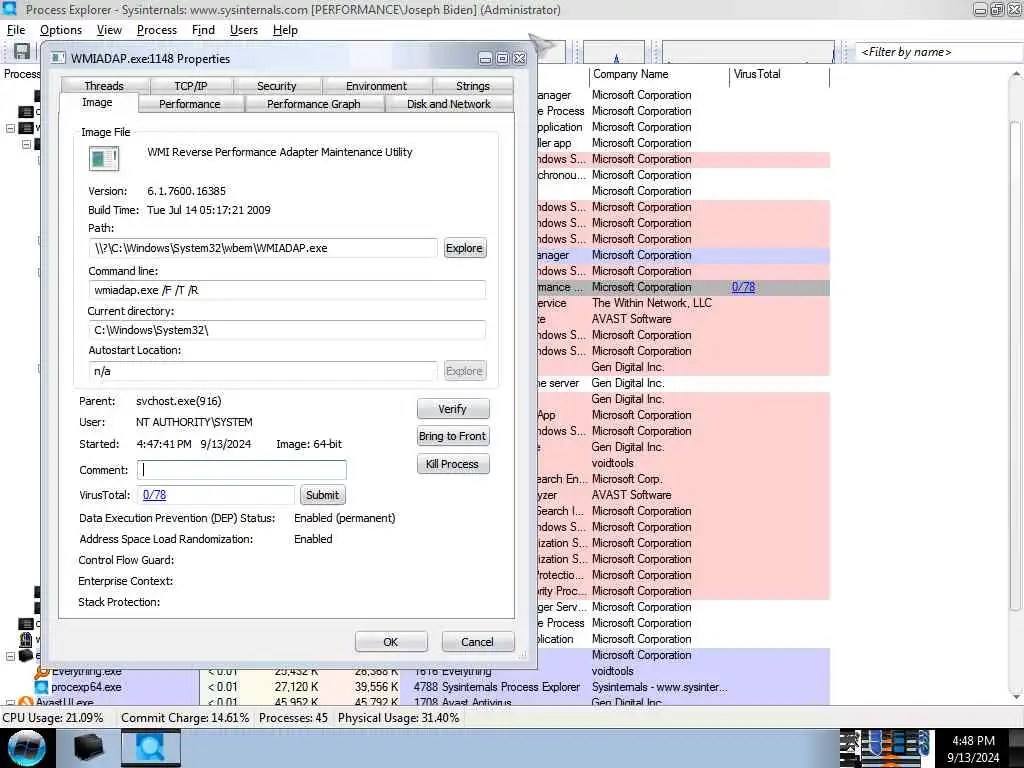Open the Options menu
Screen dimensions: 1024x768
click(61, 30)
